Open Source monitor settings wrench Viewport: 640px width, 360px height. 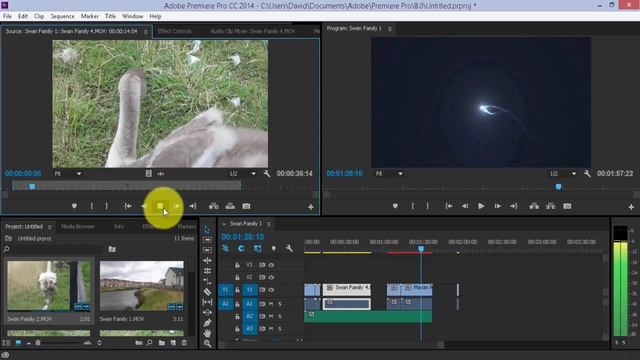(267, 173)
